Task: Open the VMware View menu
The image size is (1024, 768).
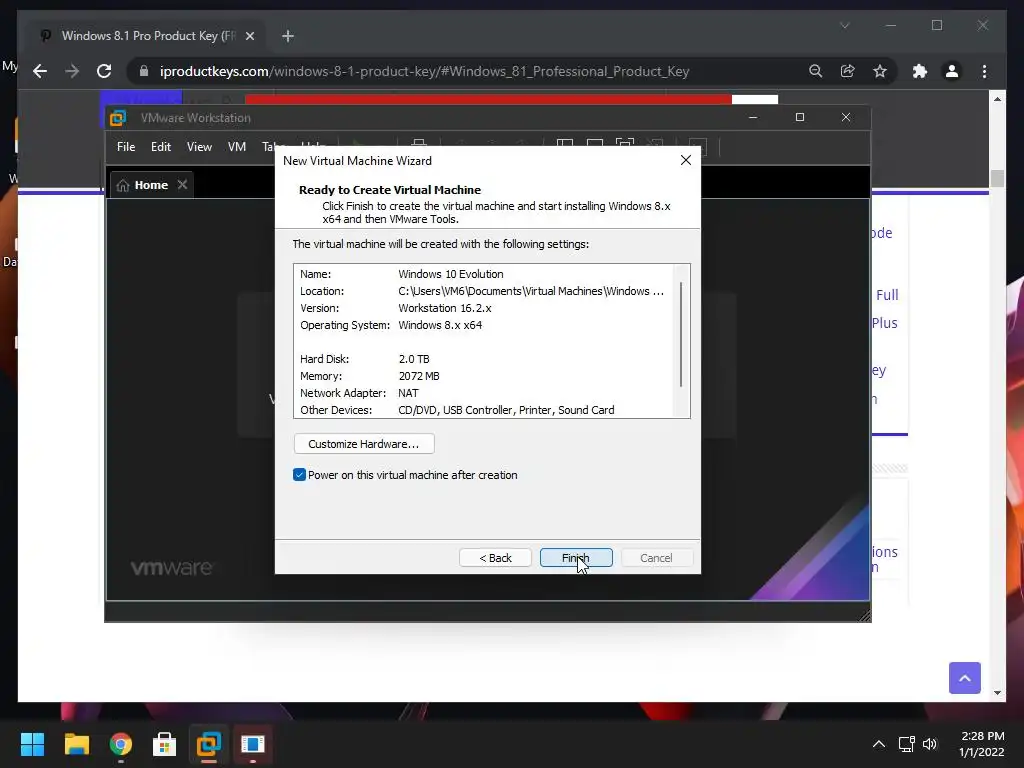Action: pyautogui.click(x=199, y=147)
